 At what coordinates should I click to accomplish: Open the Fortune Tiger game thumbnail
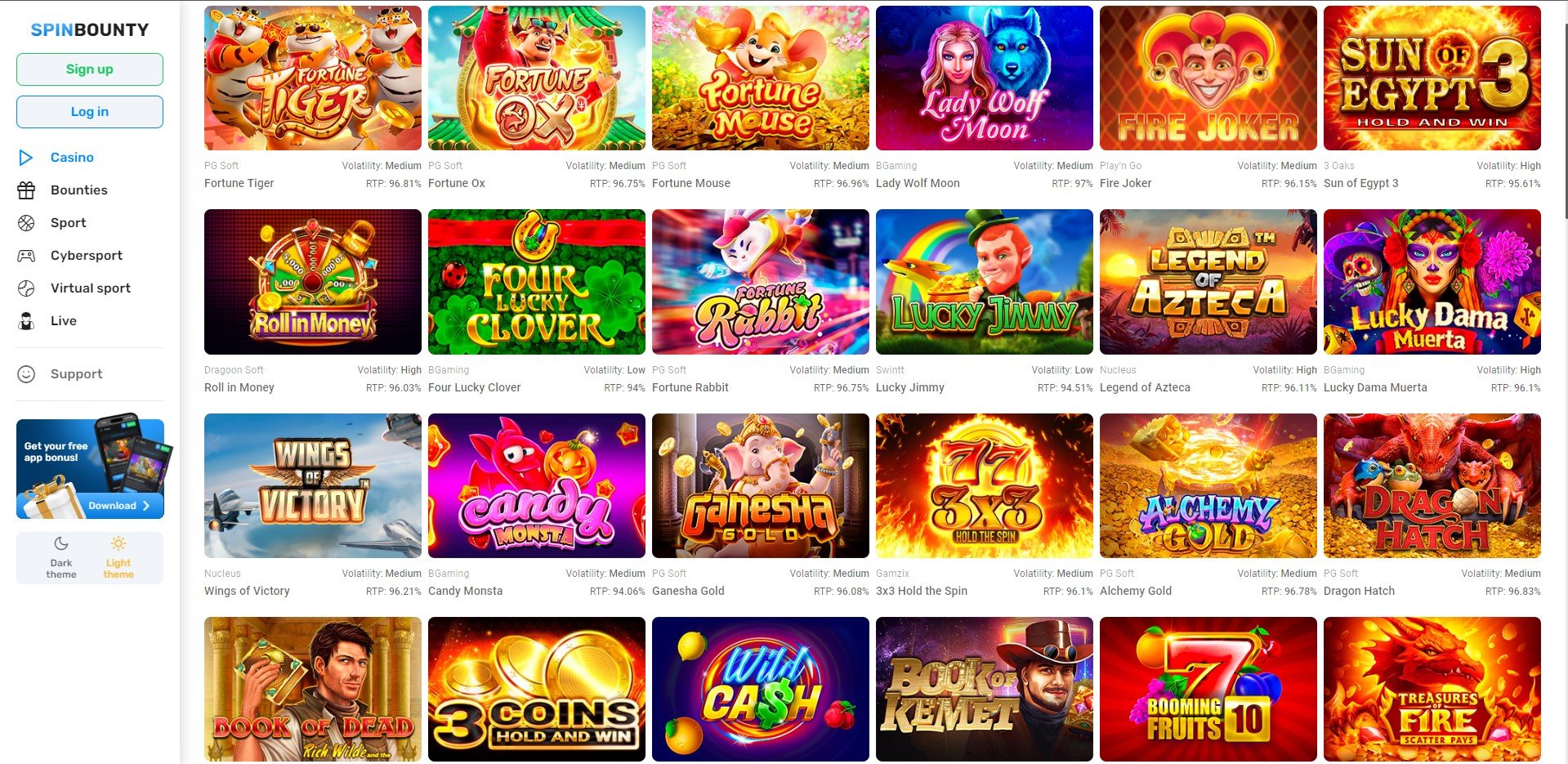pos(313,78)
